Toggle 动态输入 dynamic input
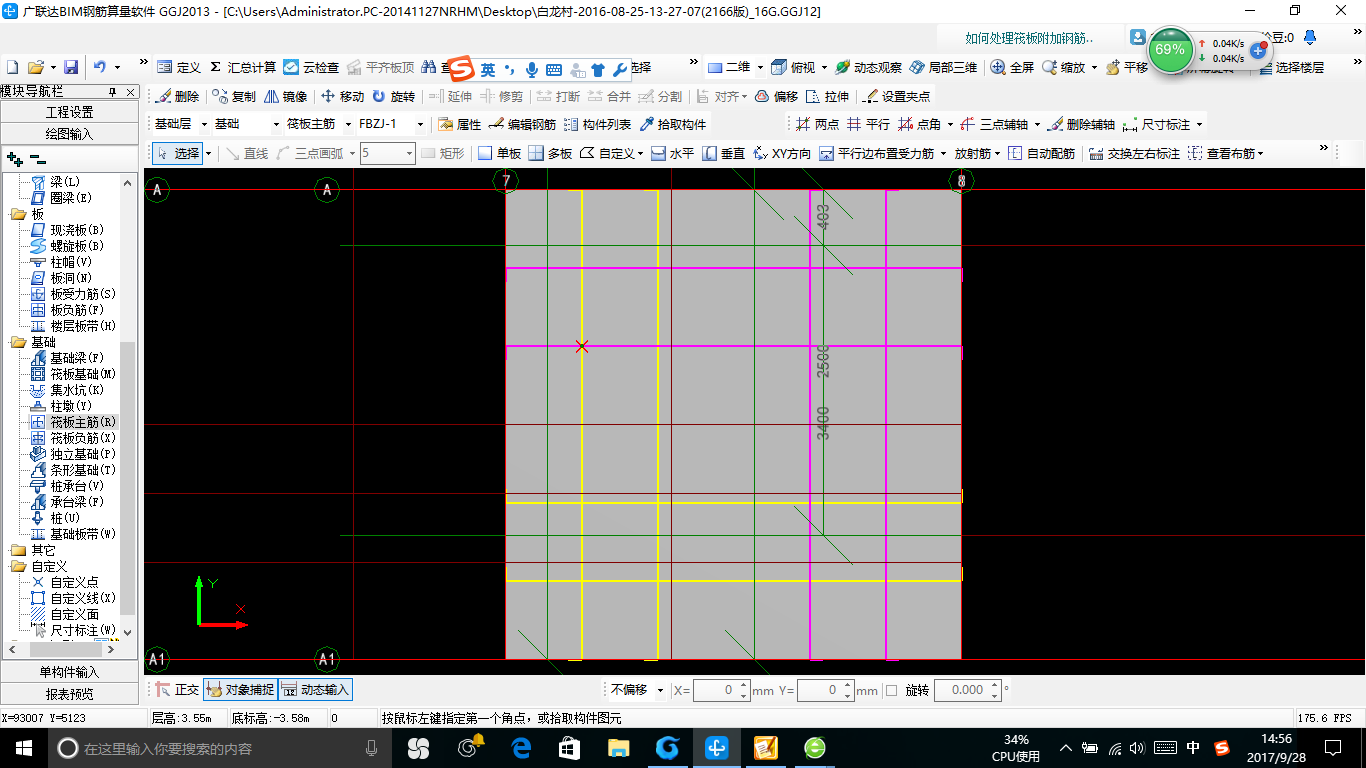Image resolution: width=1366 pixels, height=768 pixels. (315, 689)
